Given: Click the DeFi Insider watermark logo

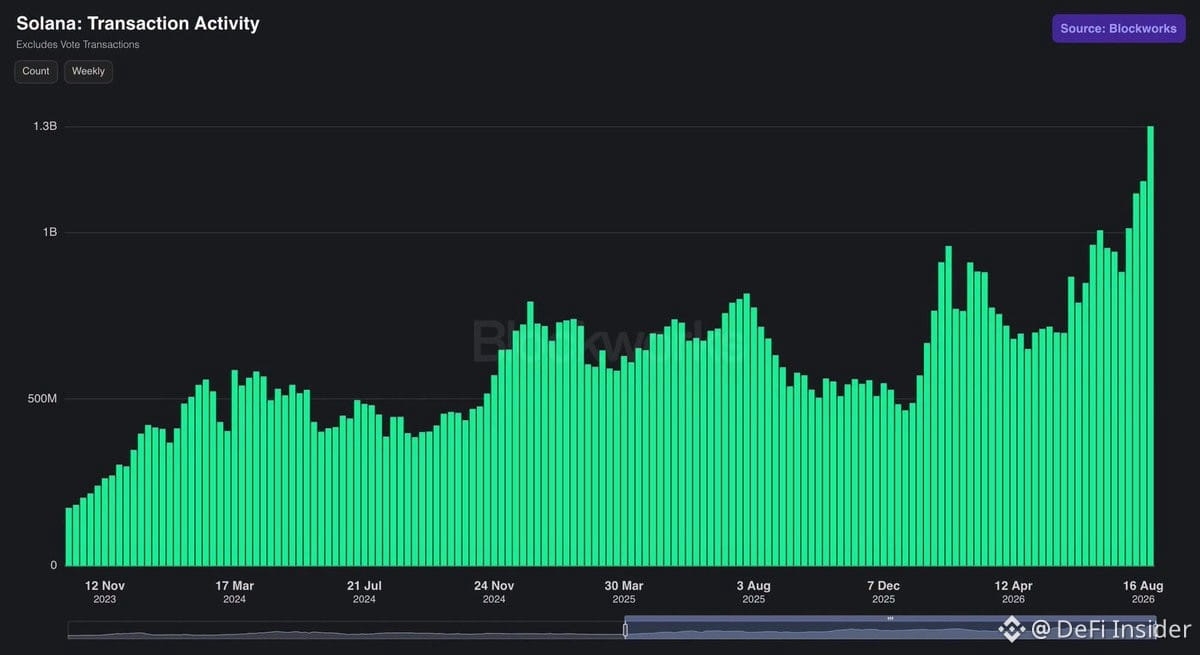Looking at the screenshot, I should [1013, 629].
